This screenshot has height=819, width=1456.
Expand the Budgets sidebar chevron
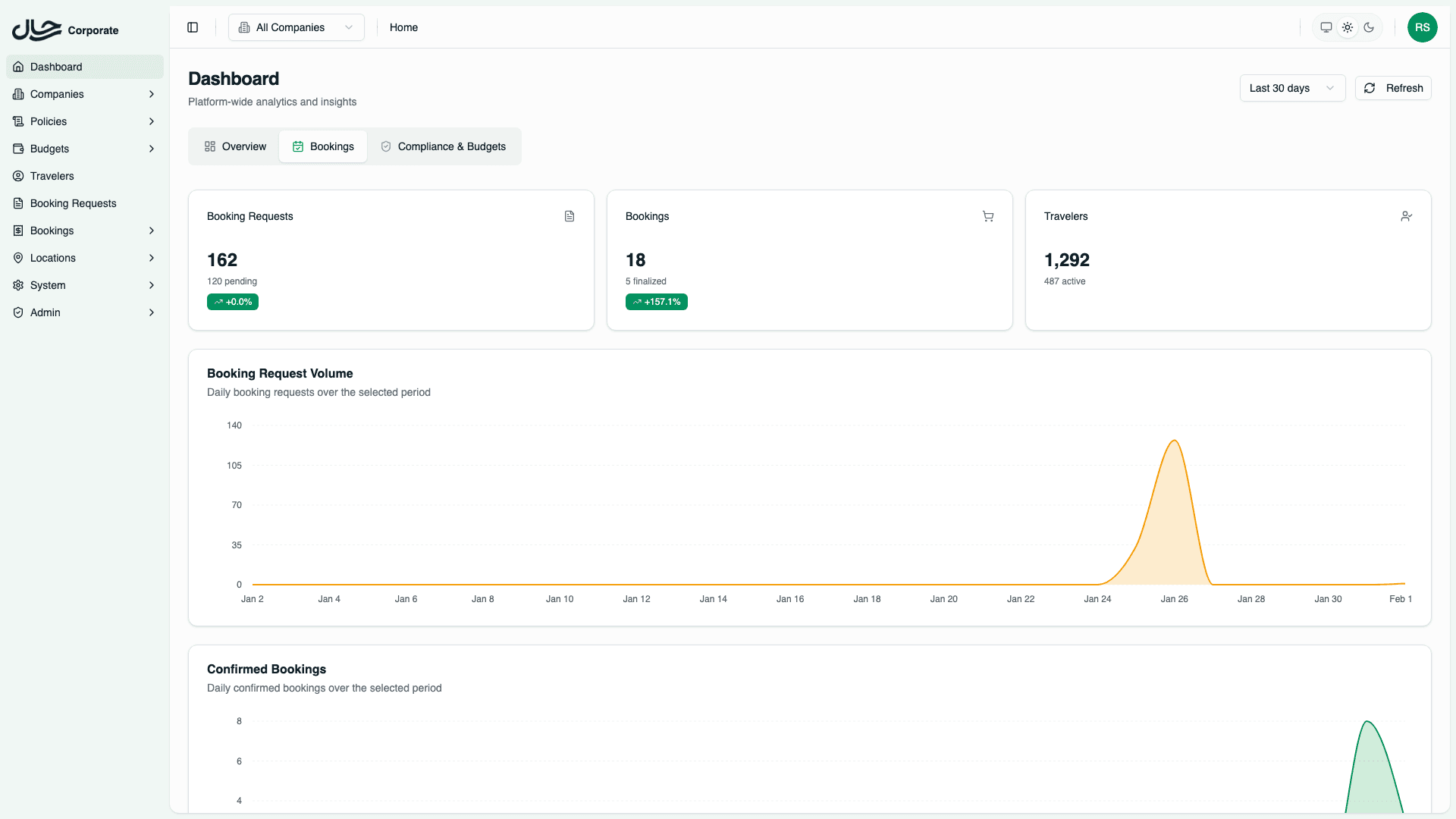point(152,149)
